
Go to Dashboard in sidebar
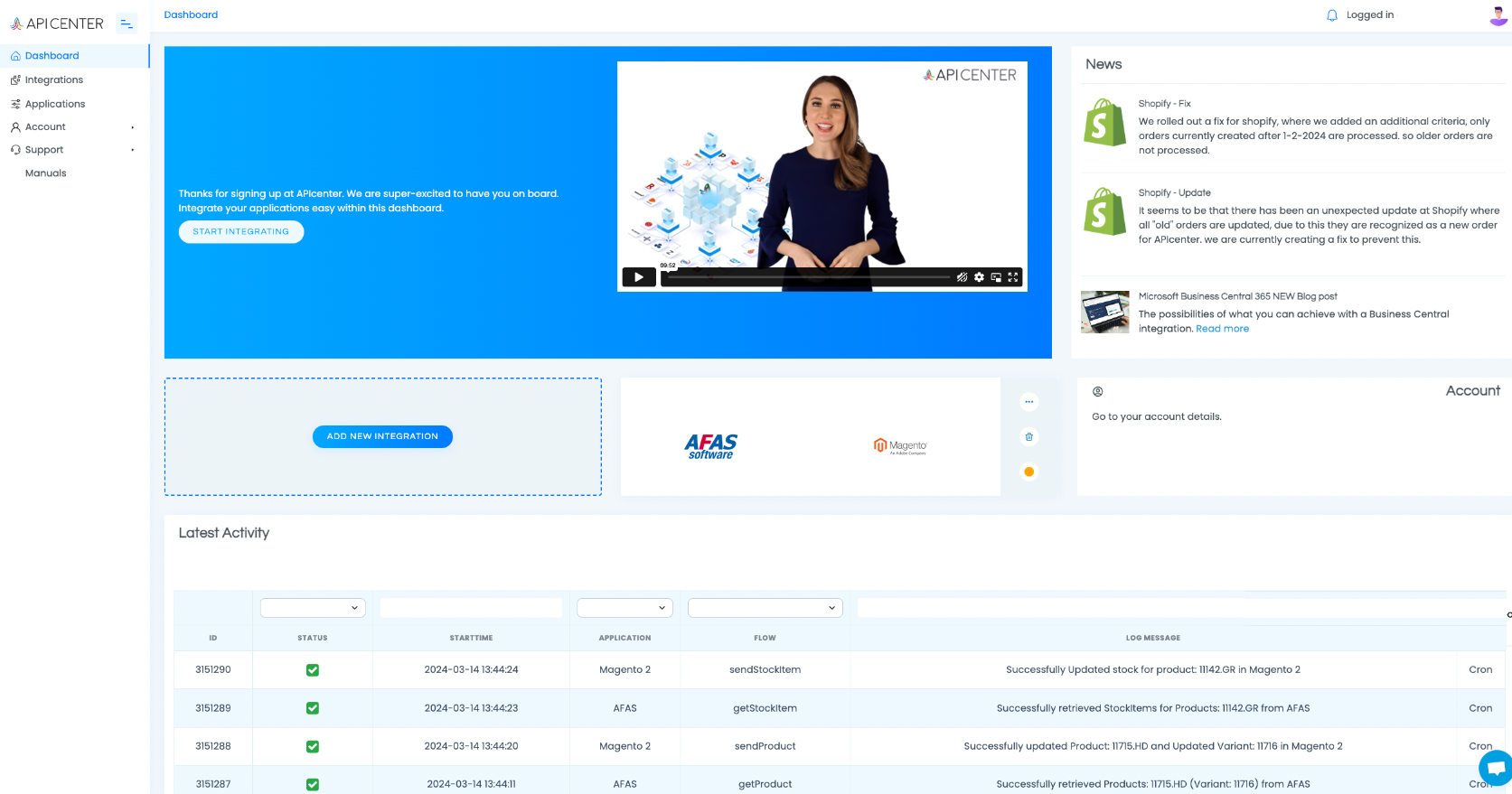point(74,56)
